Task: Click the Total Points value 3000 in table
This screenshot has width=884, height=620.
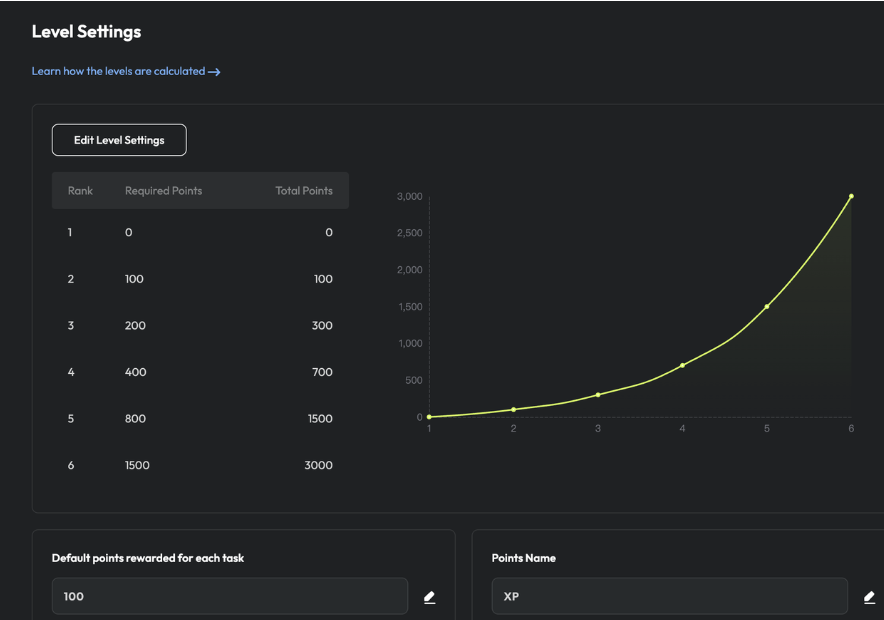Action: tap(318, 465)
